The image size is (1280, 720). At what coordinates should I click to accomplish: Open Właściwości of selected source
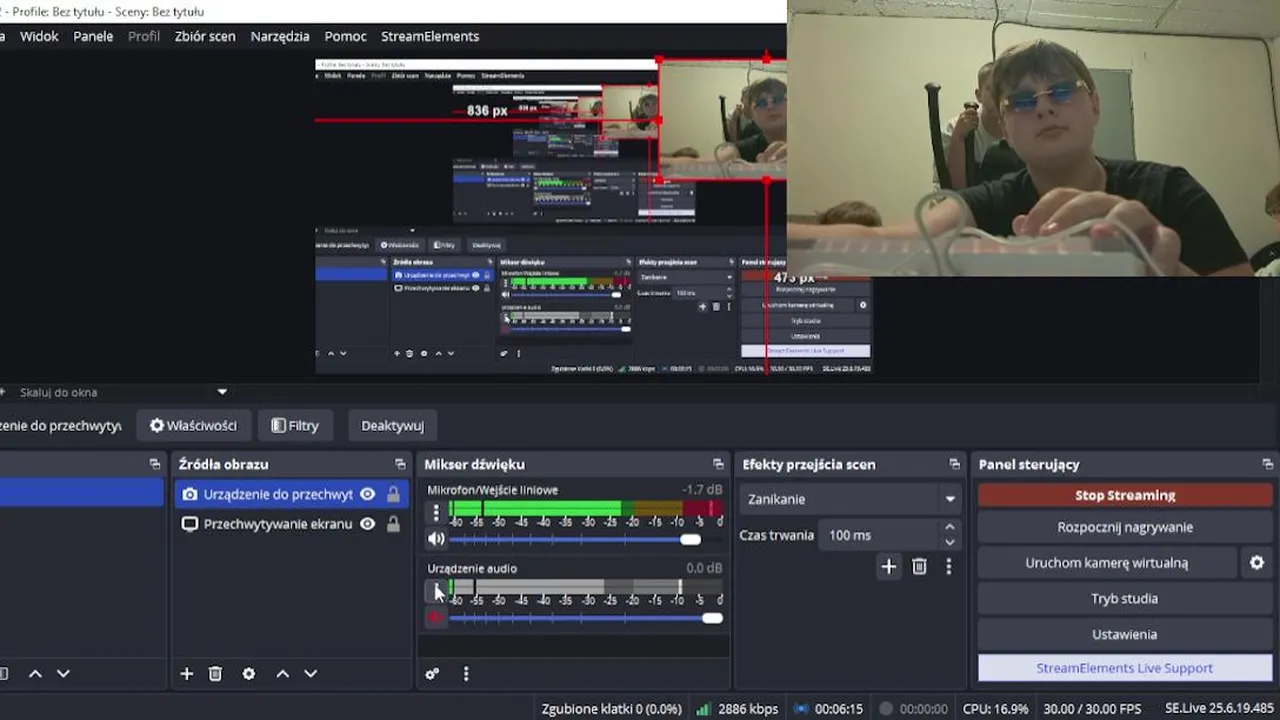(x=193, y=425)
